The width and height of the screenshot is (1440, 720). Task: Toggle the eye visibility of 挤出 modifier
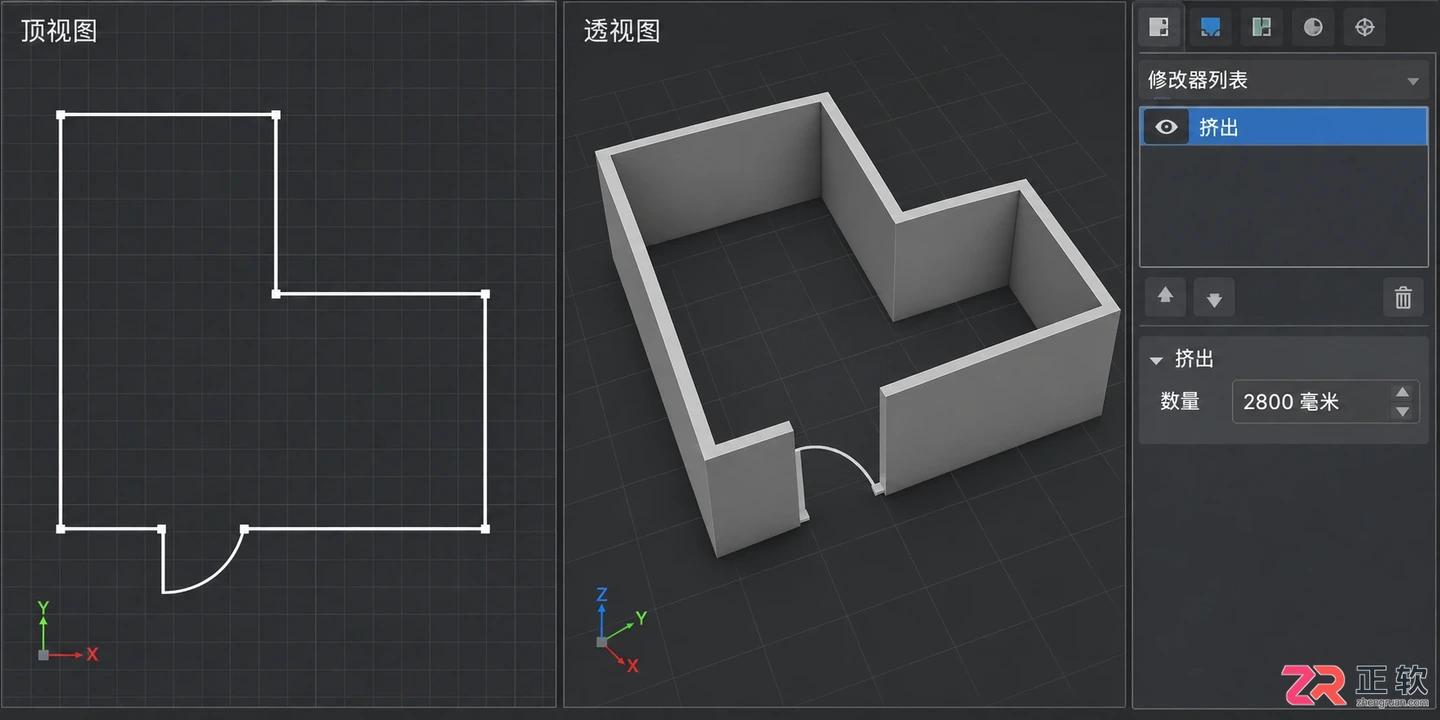[1166, 127]
